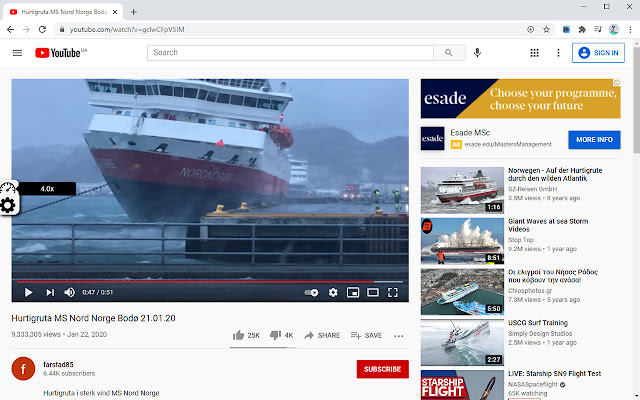Click the zoom indicator in address bar
640x400 pixels.
pyautogui.click(x=530, y=29)
